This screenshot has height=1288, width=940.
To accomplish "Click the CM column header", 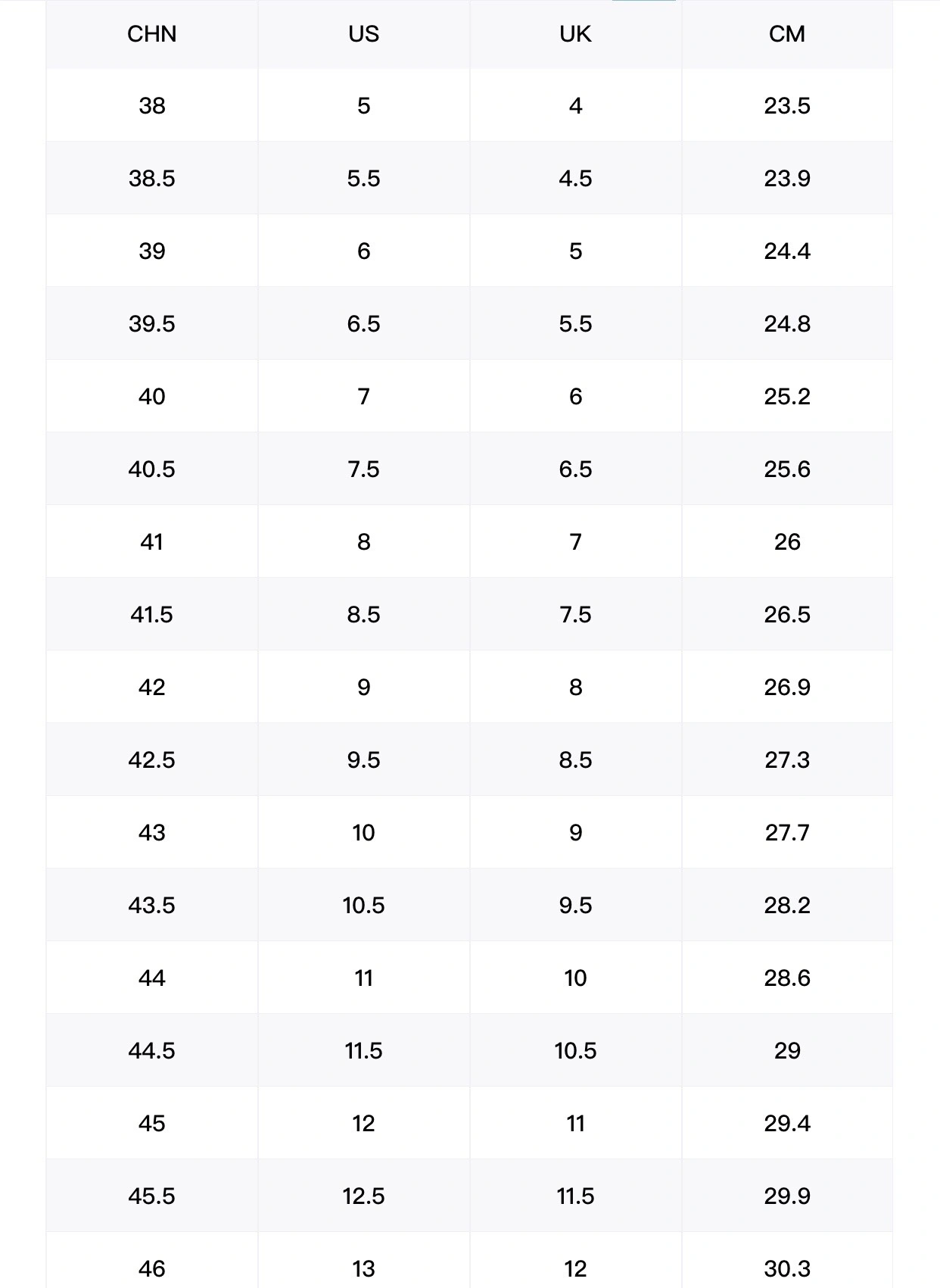I will coord(787,34).
